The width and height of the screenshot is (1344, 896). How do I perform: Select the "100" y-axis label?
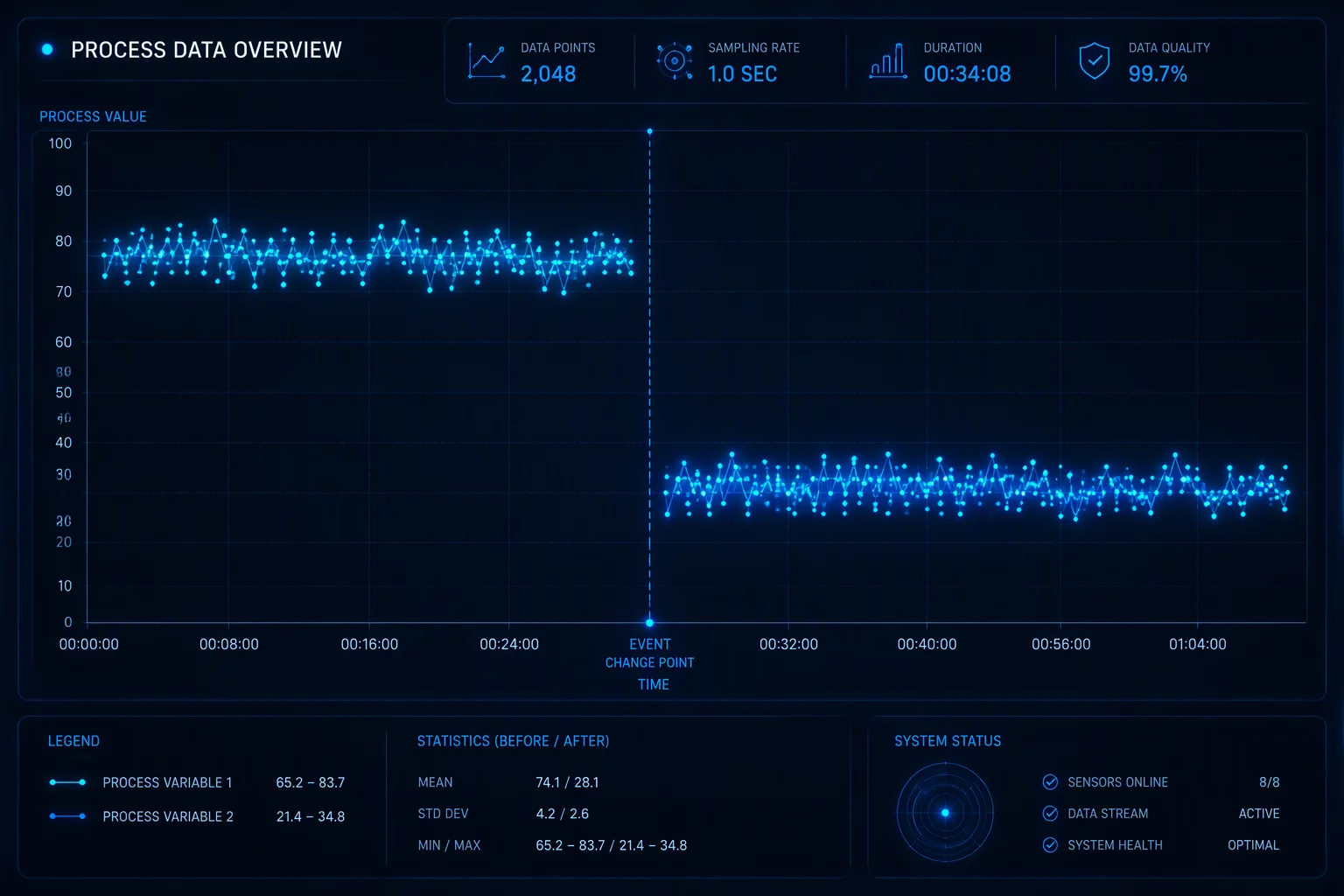point(60,143)
